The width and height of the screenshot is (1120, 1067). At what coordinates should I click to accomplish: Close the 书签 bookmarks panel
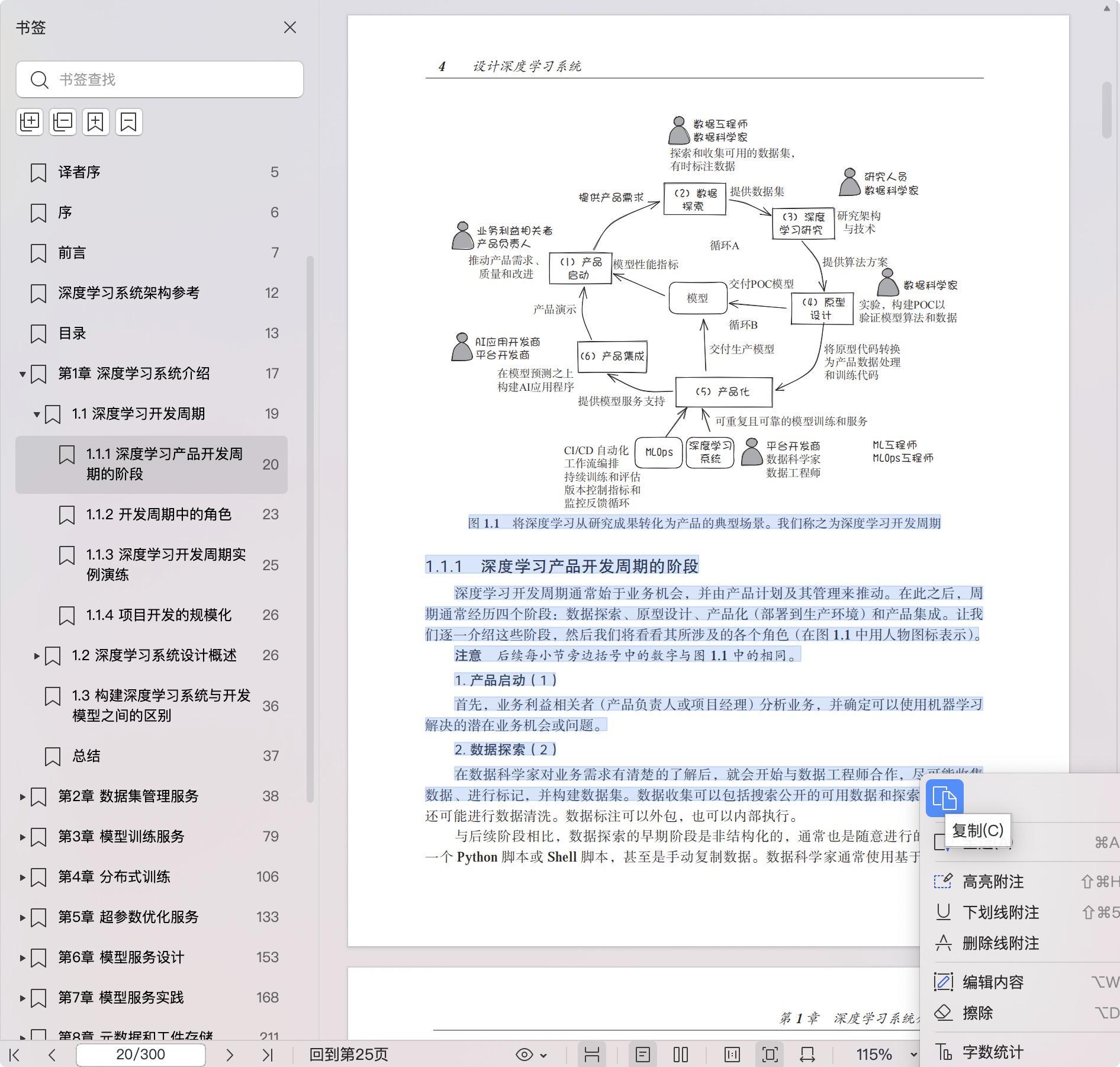pos(289,28)
